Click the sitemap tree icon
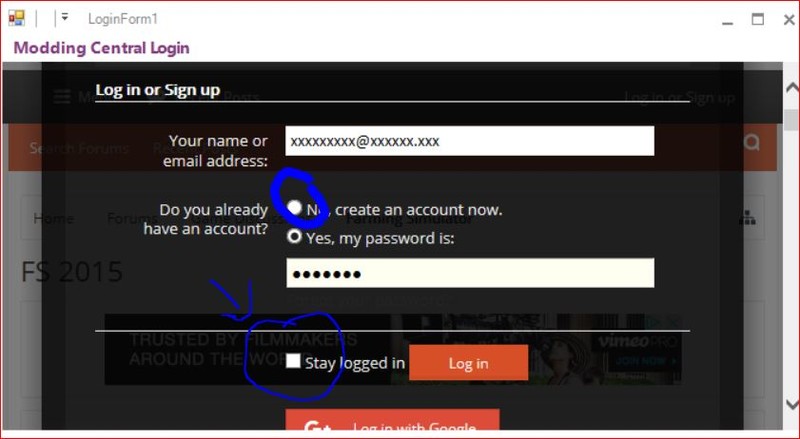Viewport: 800px width, 439px height. (747, 218)
